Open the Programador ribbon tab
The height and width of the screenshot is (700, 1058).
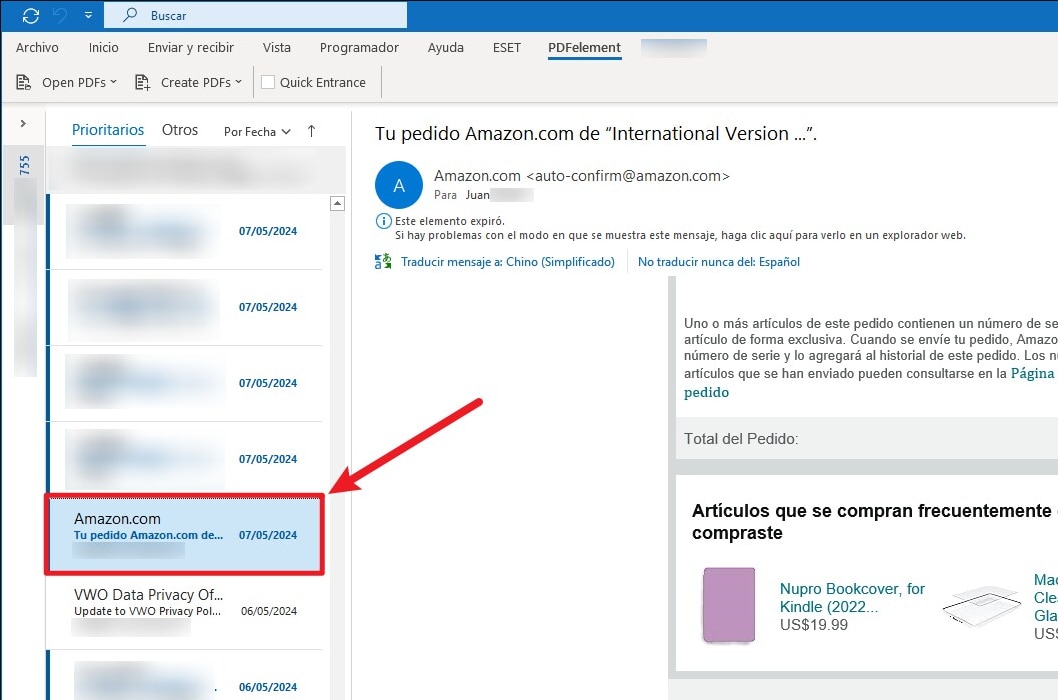click(x=359, y=47)
